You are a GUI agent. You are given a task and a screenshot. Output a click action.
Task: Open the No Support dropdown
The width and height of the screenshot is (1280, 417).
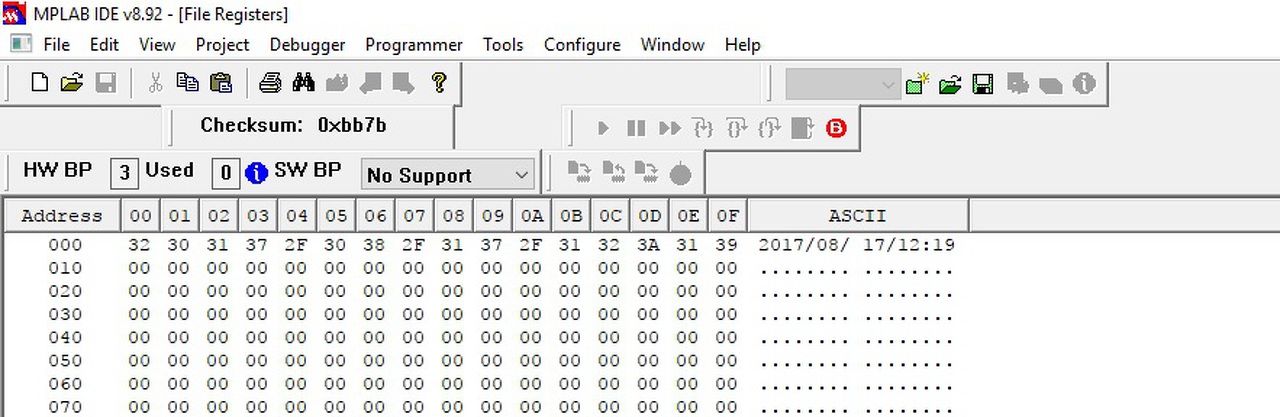tap(448, 175)
